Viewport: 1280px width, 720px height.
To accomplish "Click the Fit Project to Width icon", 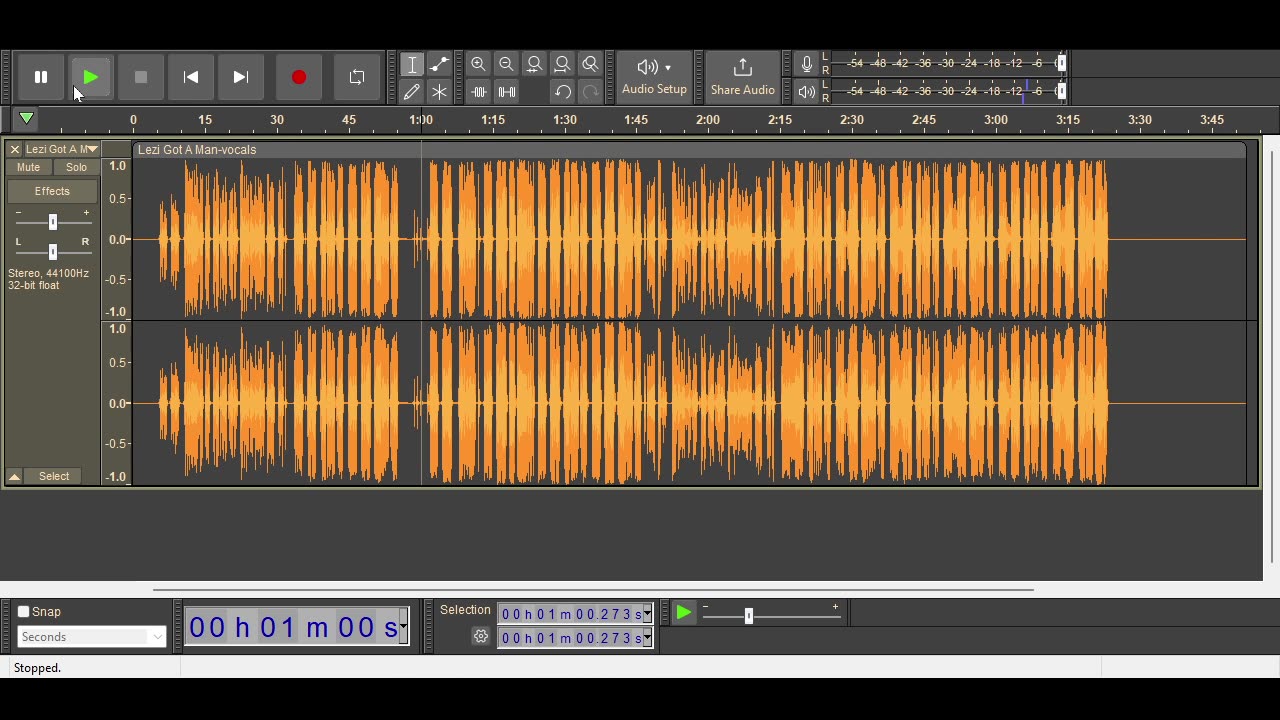I will click(x=562, y=64).
